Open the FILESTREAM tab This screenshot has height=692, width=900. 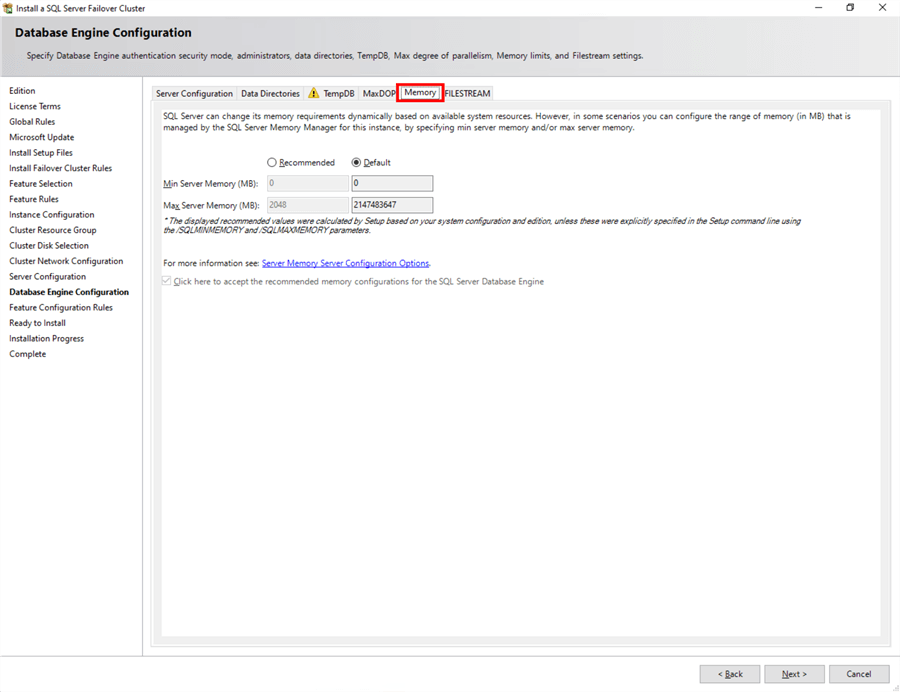[467, 94]
